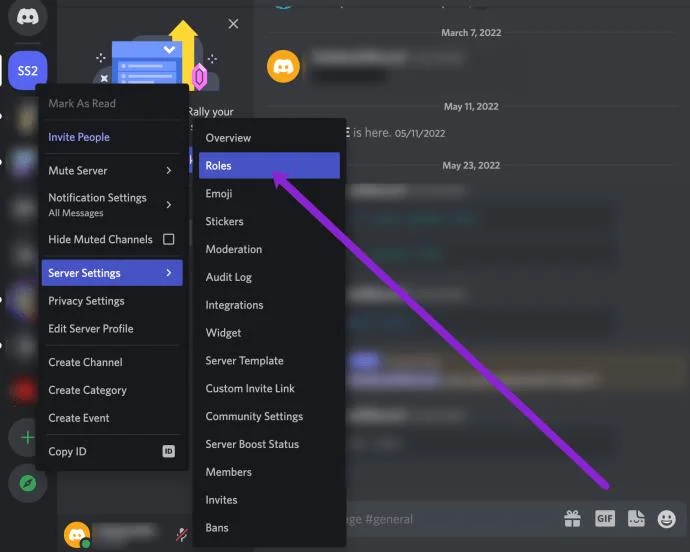Open Custom Invite Link entry

pyautogui.click(x=269, y=388)
